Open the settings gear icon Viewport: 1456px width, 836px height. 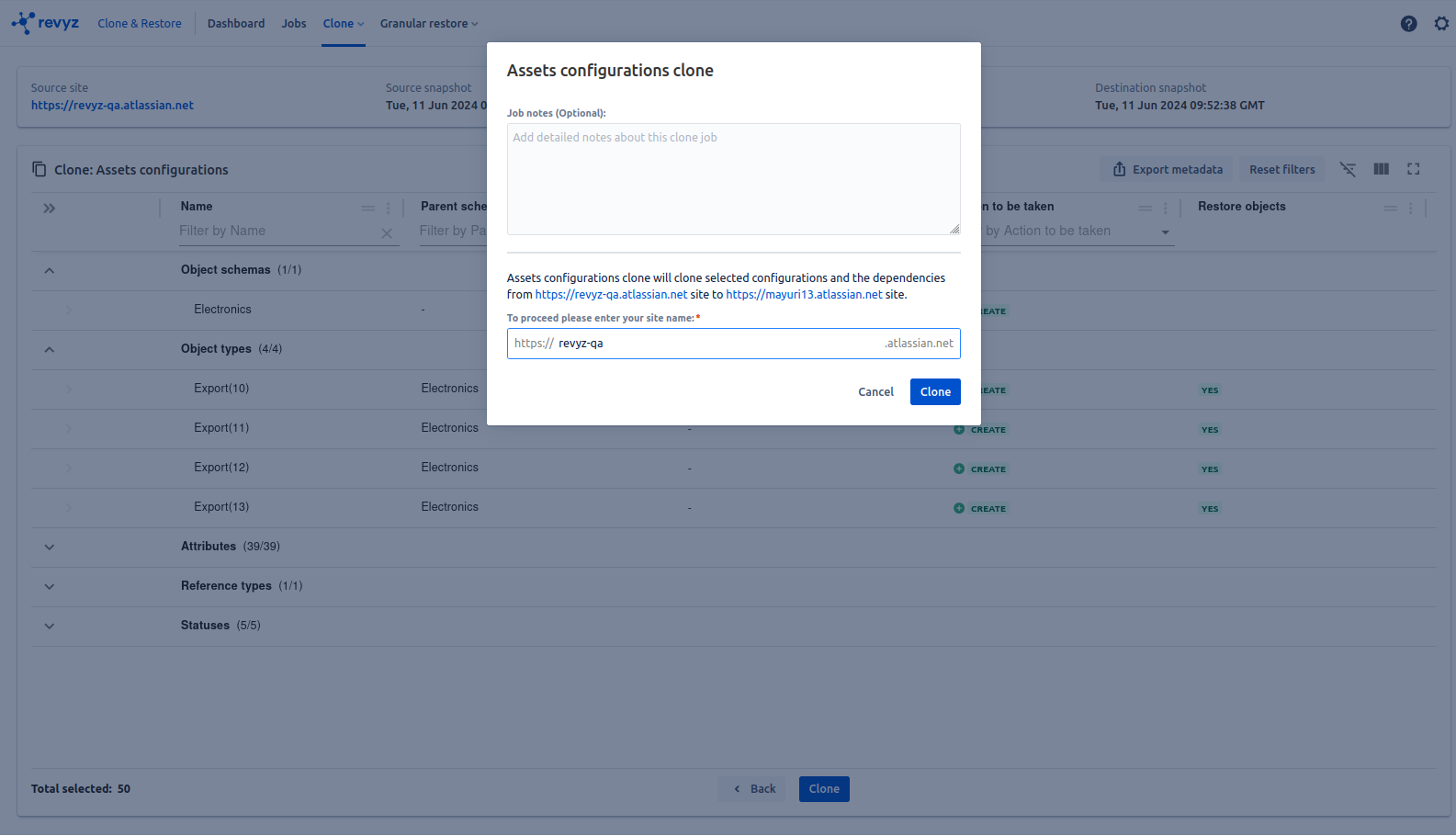(1441, 24)
